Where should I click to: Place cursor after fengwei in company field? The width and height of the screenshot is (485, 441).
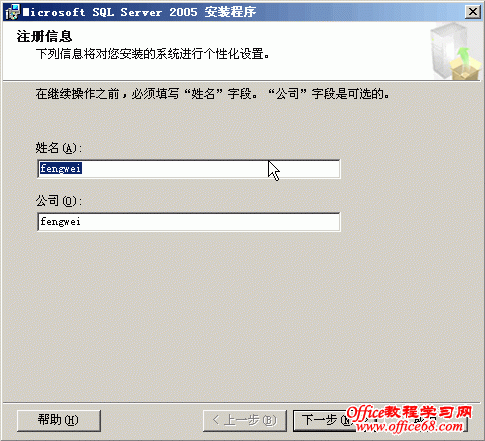pyautogui.click(x=81, y=222)
